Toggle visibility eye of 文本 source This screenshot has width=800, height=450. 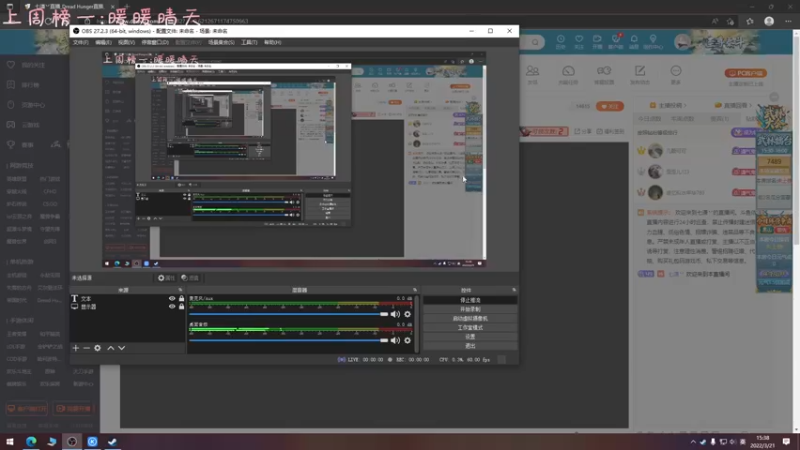(172, 298)
